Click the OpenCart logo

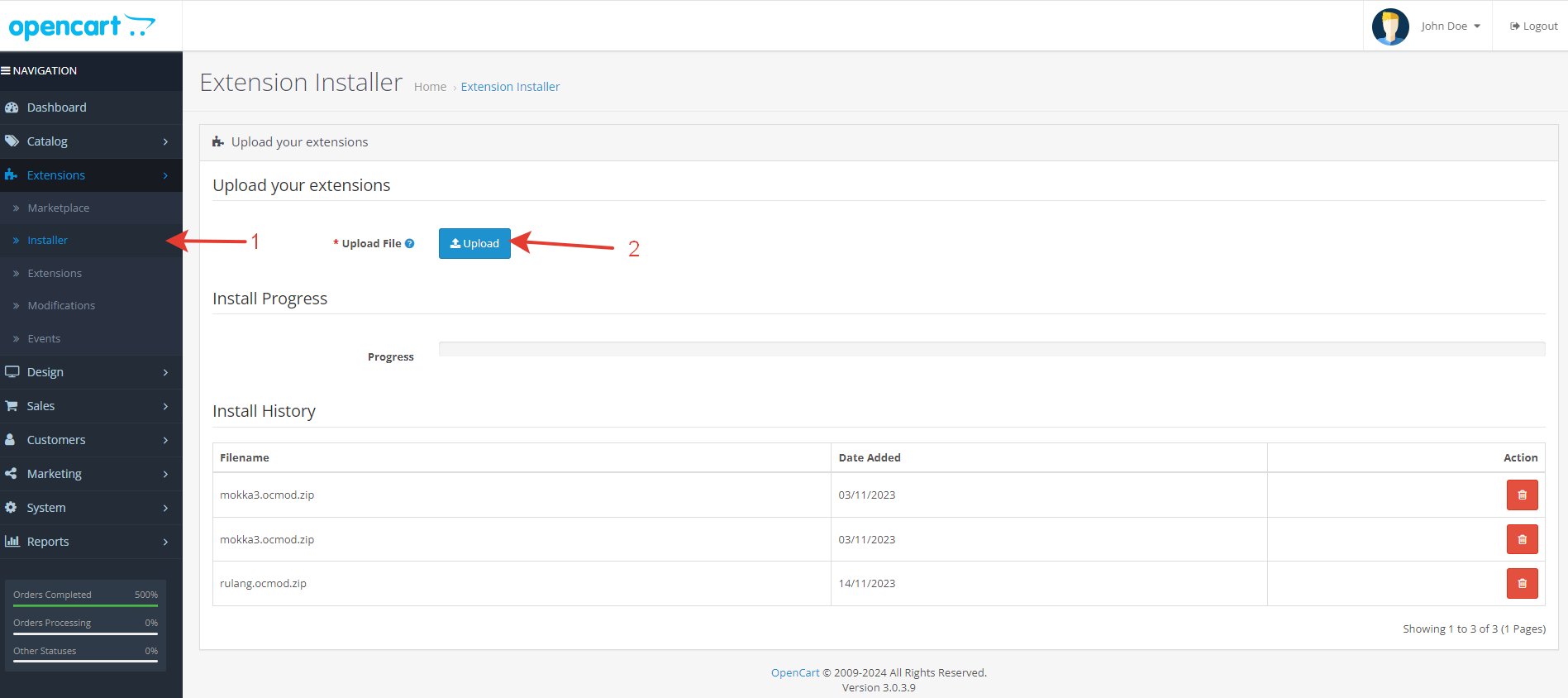tap(82, 26)
